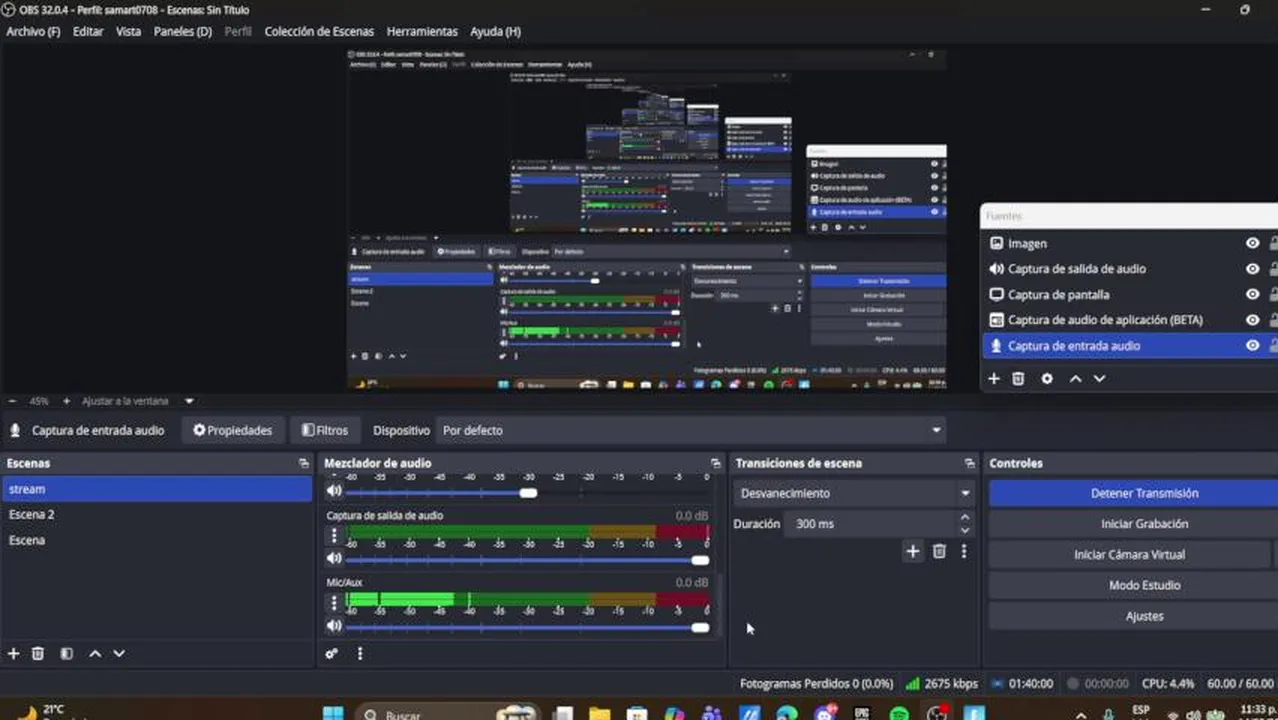This screenshot has height=720, width=1278.
Task: Click the Imagen source picture icon
Action: click(x=996, y=243)
